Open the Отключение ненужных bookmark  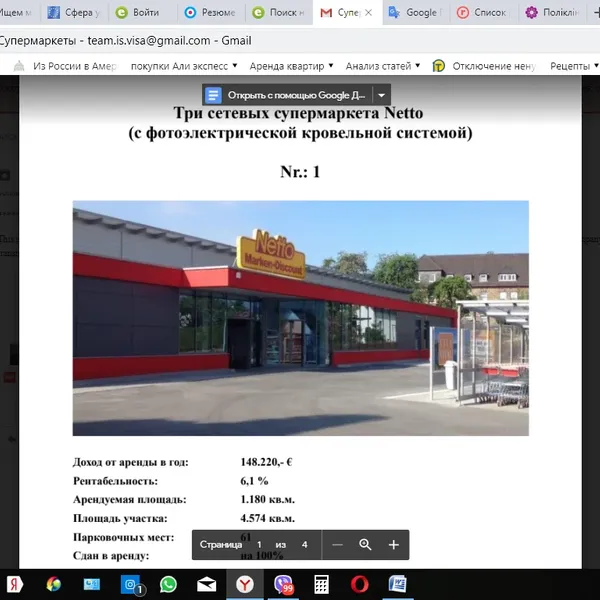(484, 66)
